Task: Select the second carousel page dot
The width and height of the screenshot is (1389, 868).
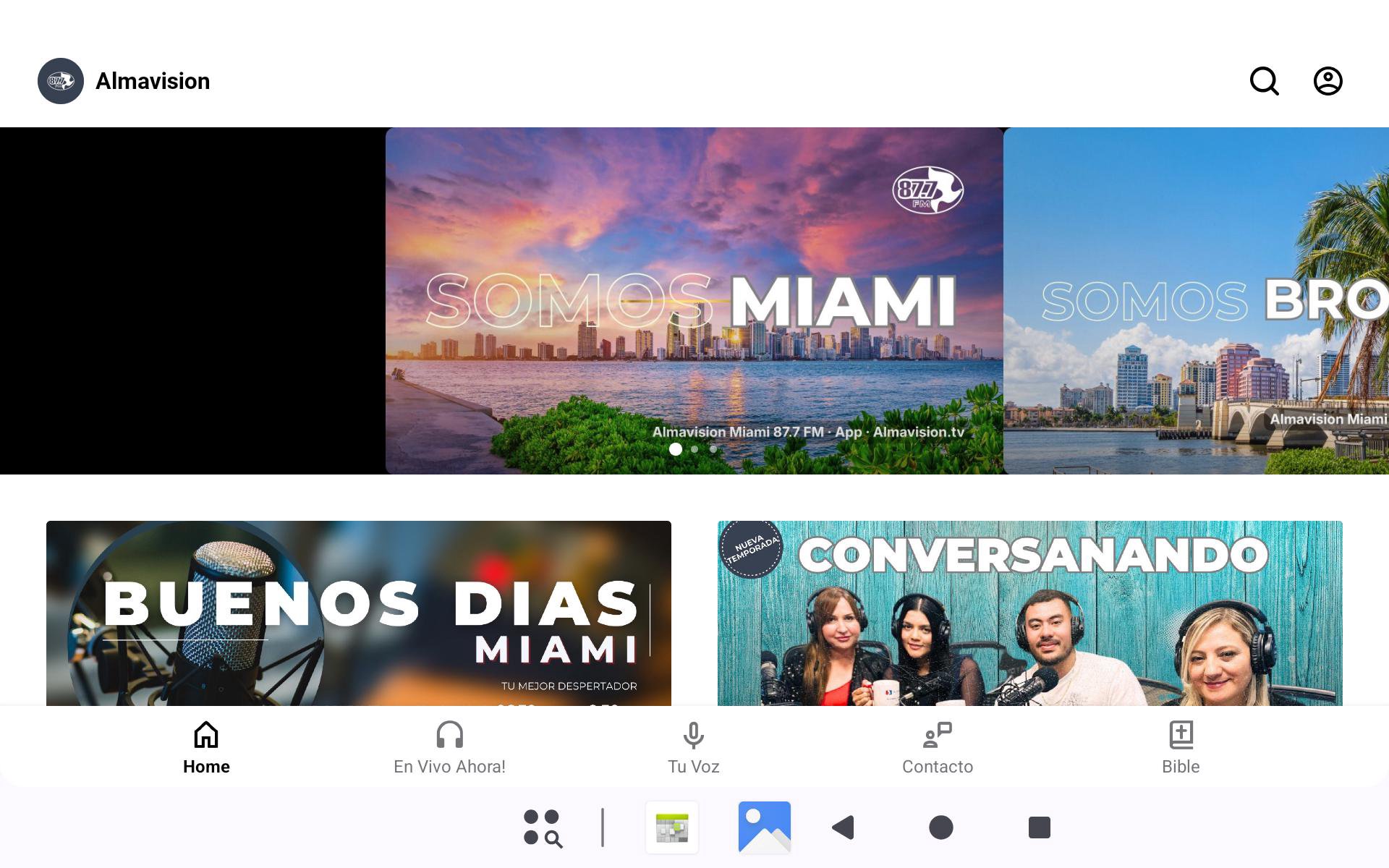Action: click(694, 449)
